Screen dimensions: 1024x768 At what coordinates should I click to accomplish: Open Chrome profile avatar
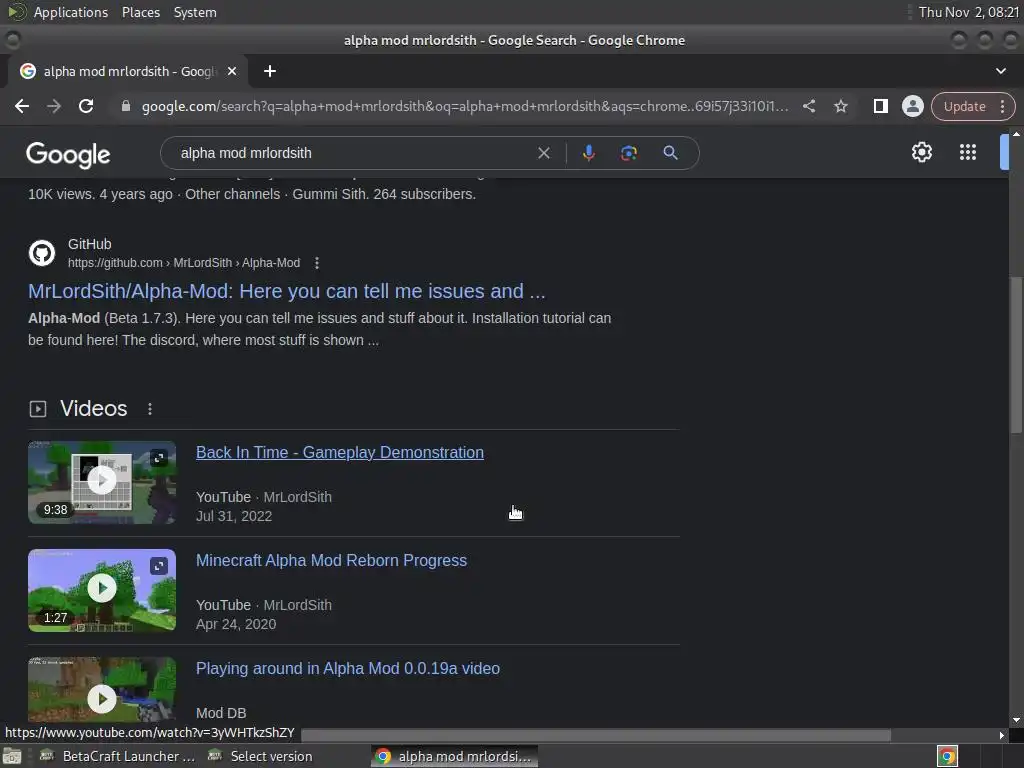pyautogui.click(x=913, y=106)
